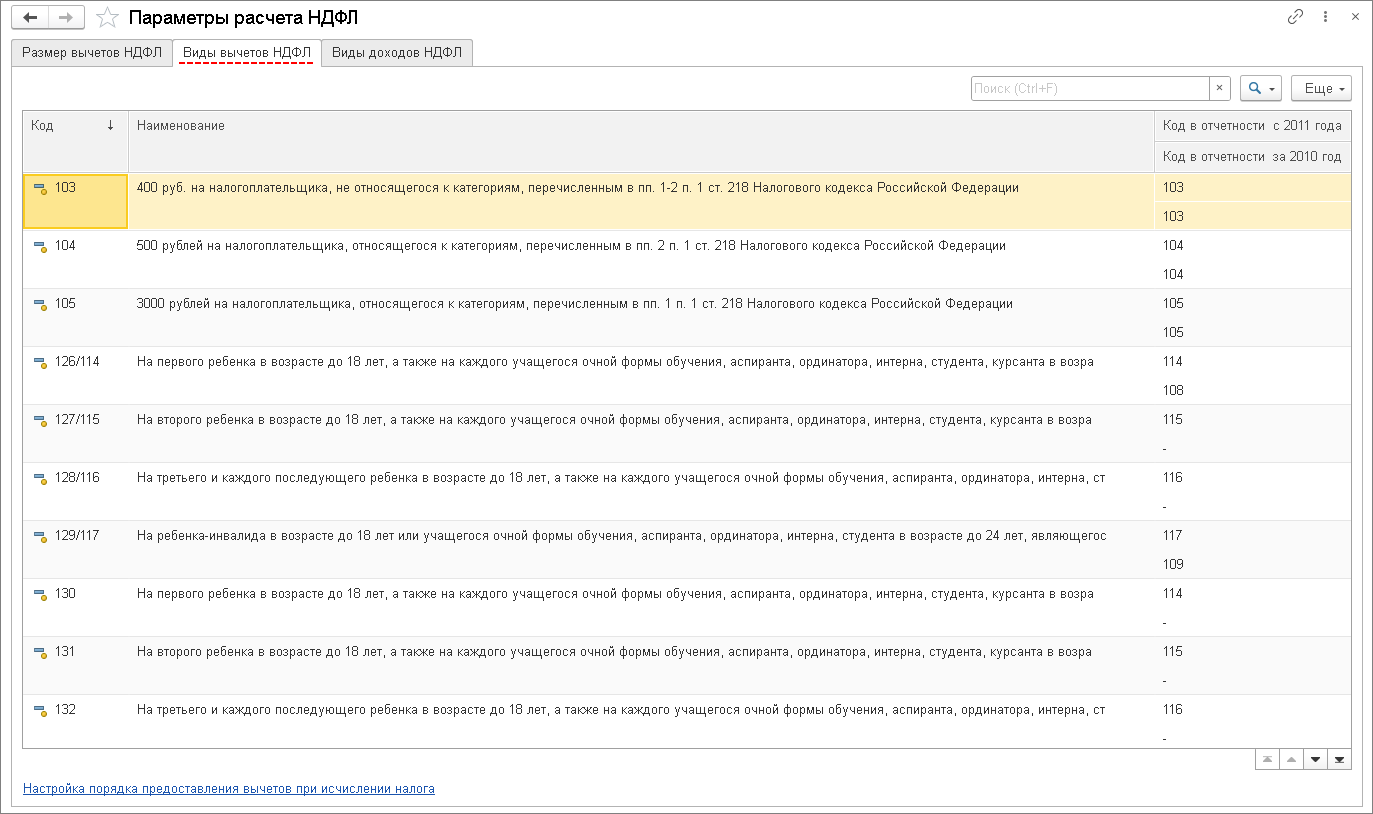Expand the "Еще" menu
1373x814 pixels.
[1321, 88]
